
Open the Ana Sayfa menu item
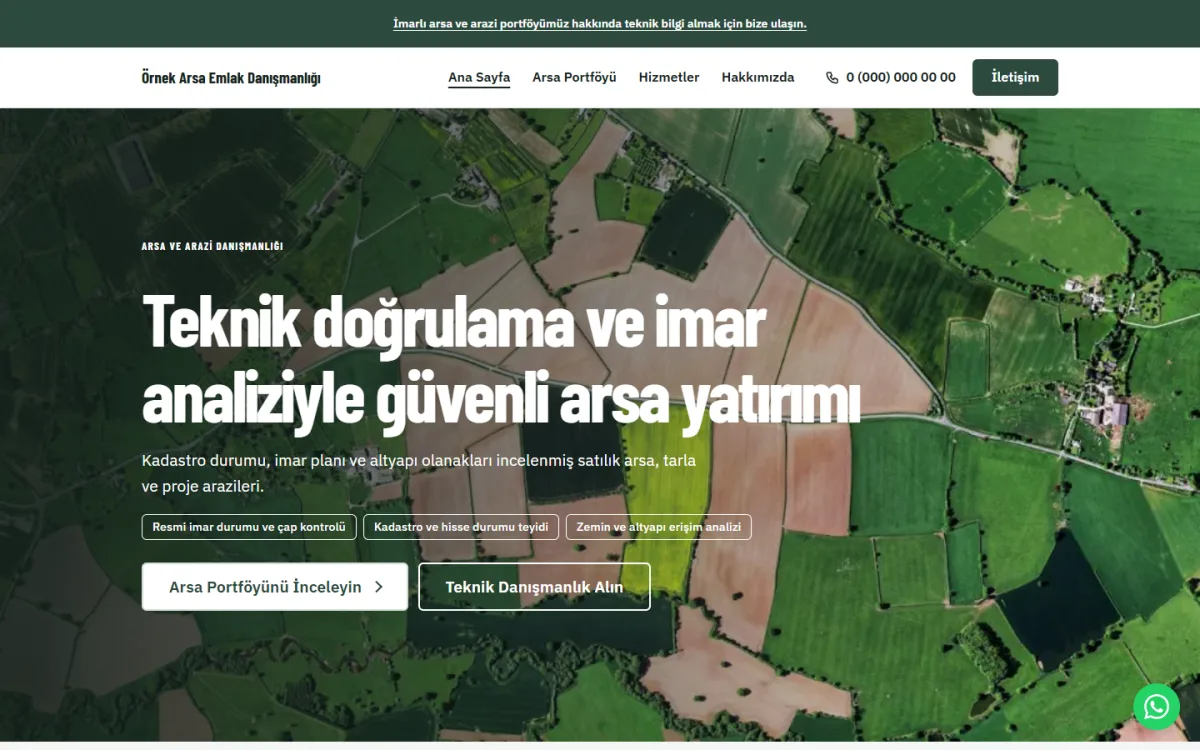point(479,77)
